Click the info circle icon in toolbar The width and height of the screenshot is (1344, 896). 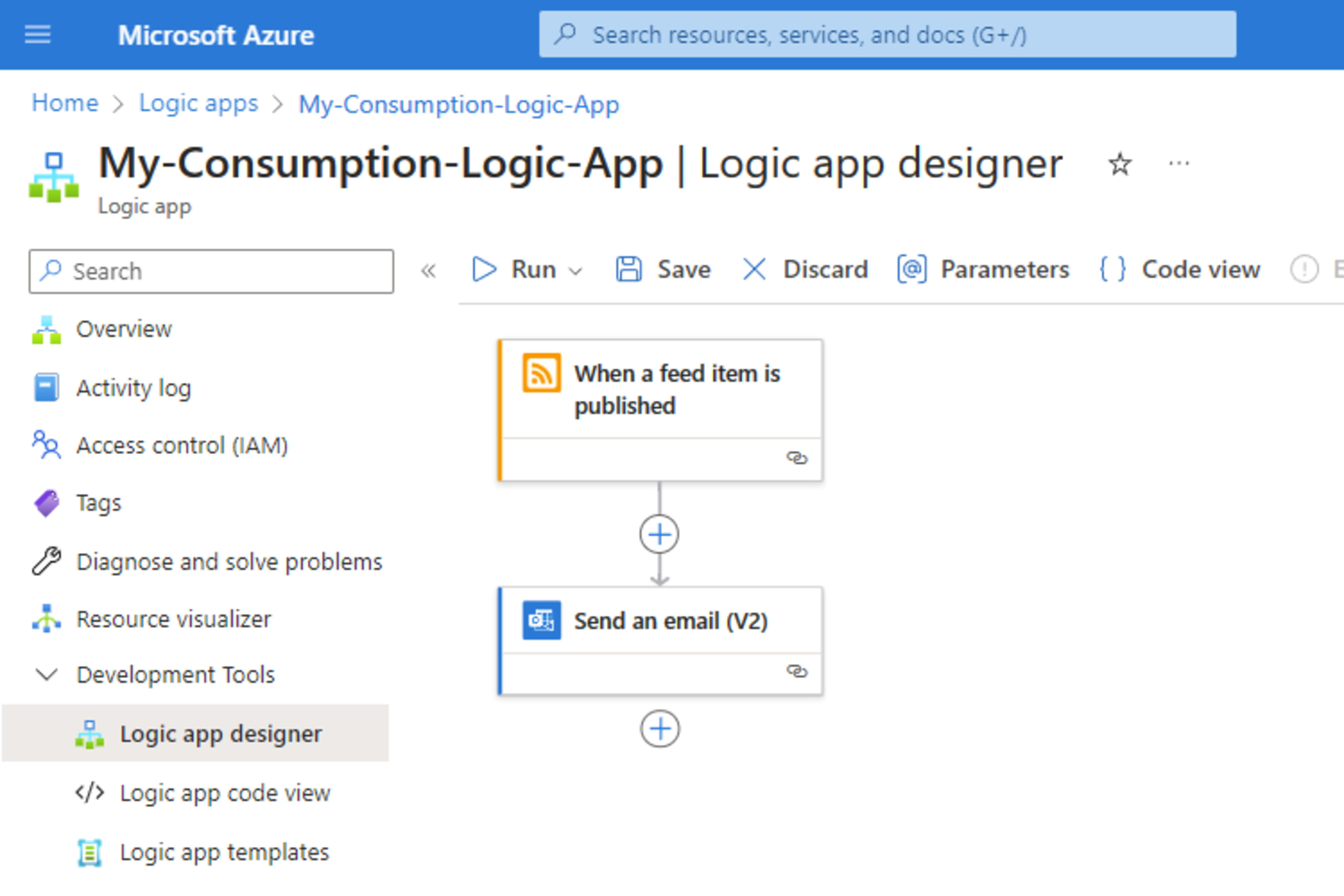[1304, 269]
